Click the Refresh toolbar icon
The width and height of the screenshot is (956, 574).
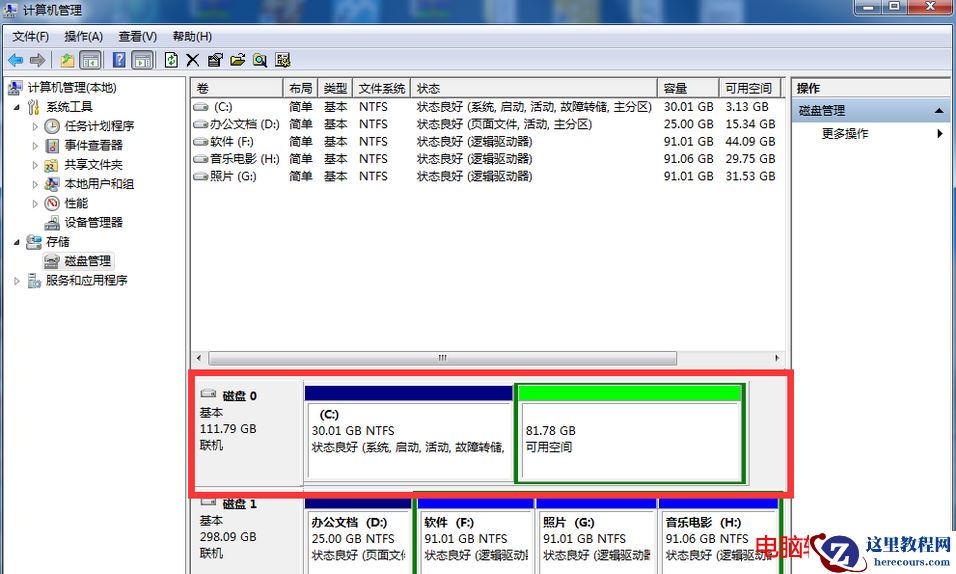point(171,60)
